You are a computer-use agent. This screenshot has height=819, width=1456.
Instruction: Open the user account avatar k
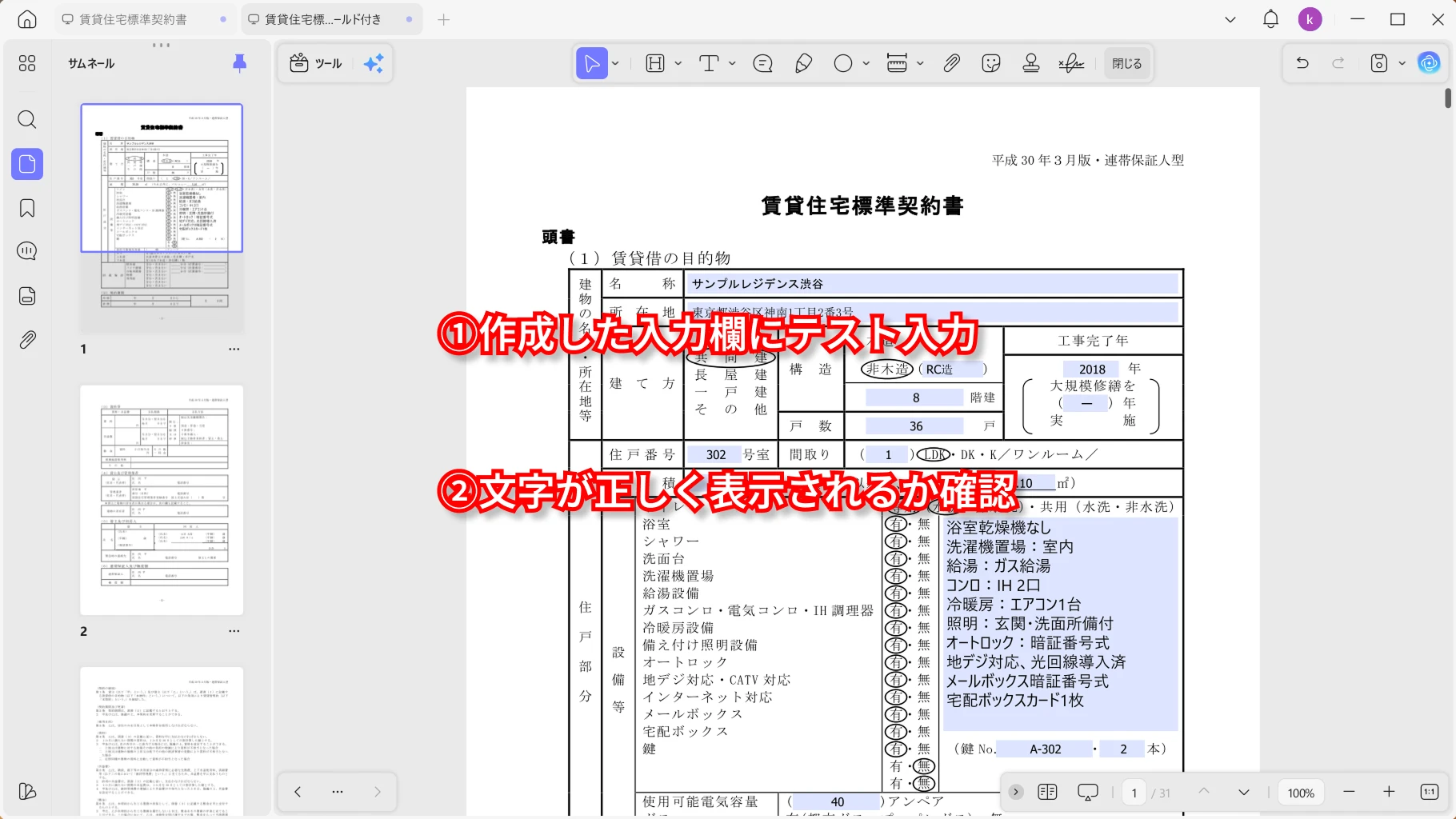[x=1310, y=19]
